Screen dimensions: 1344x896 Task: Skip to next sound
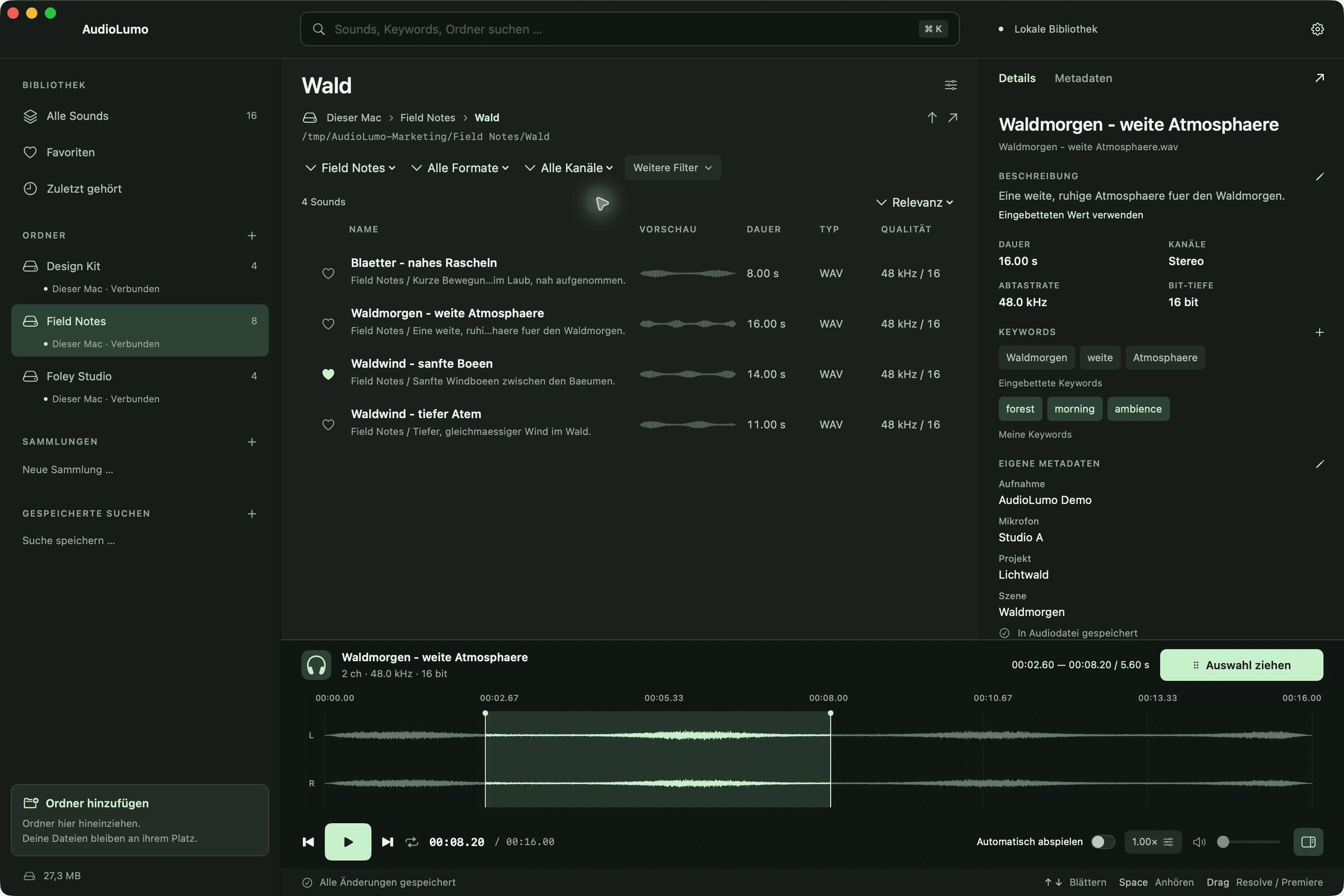coord(387,842)
